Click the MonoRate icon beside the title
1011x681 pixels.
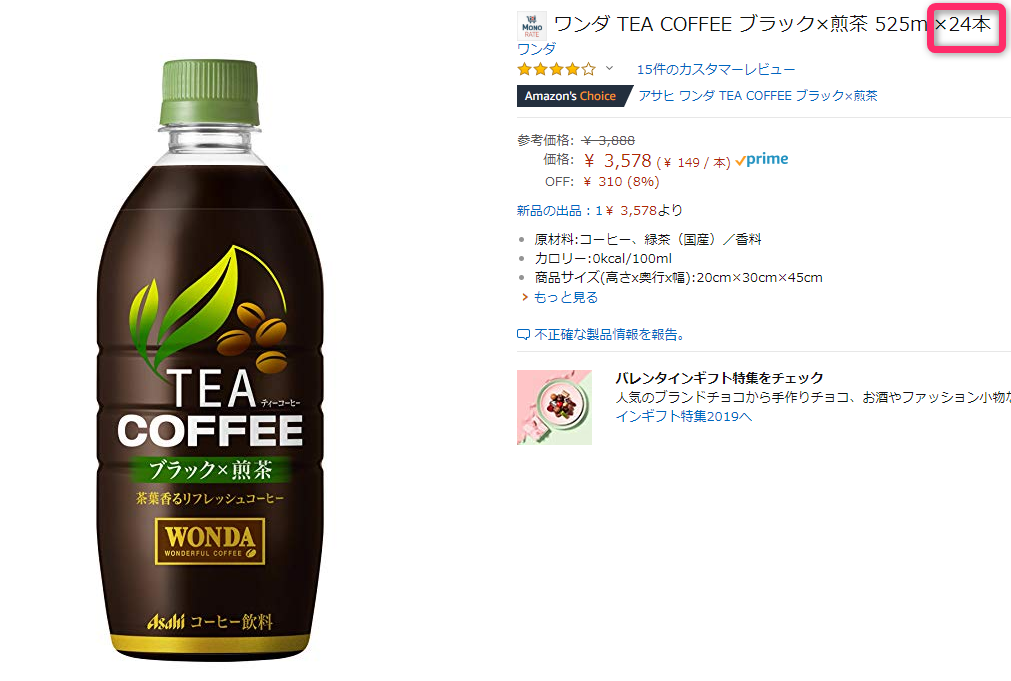point(532,26)
